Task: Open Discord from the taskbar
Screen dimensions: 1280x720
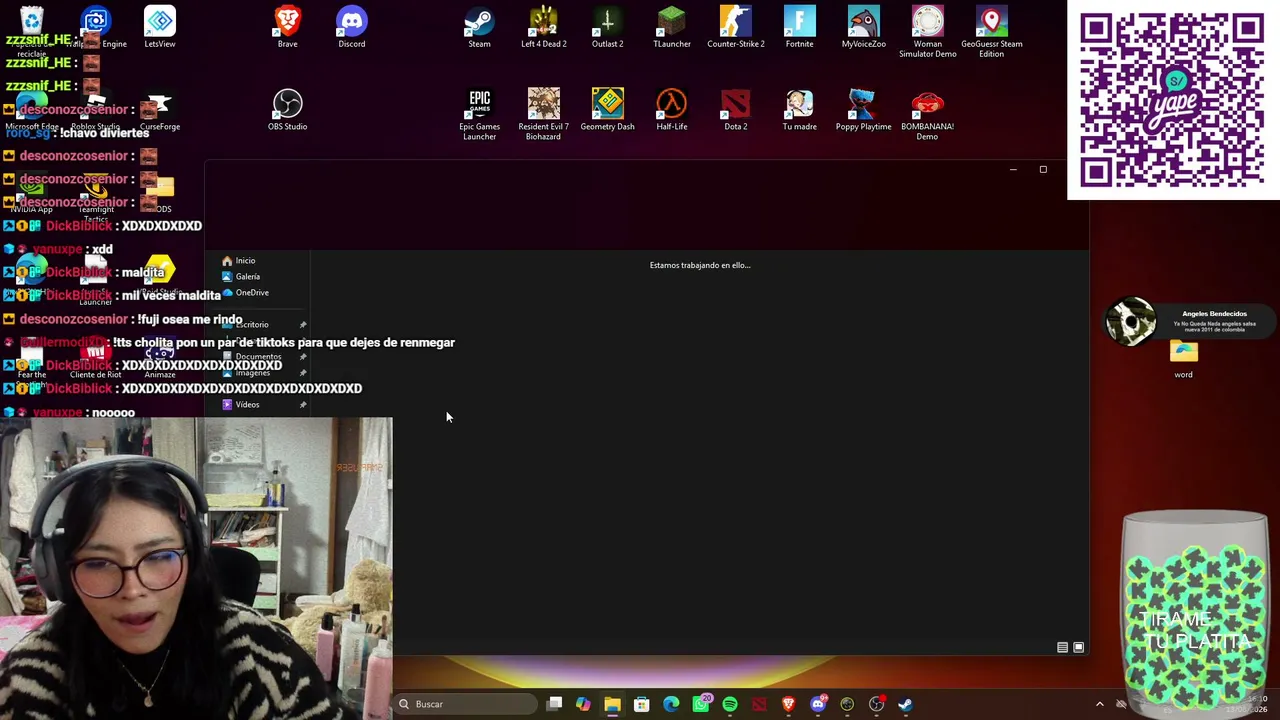Action: click(x=818, y=704)
